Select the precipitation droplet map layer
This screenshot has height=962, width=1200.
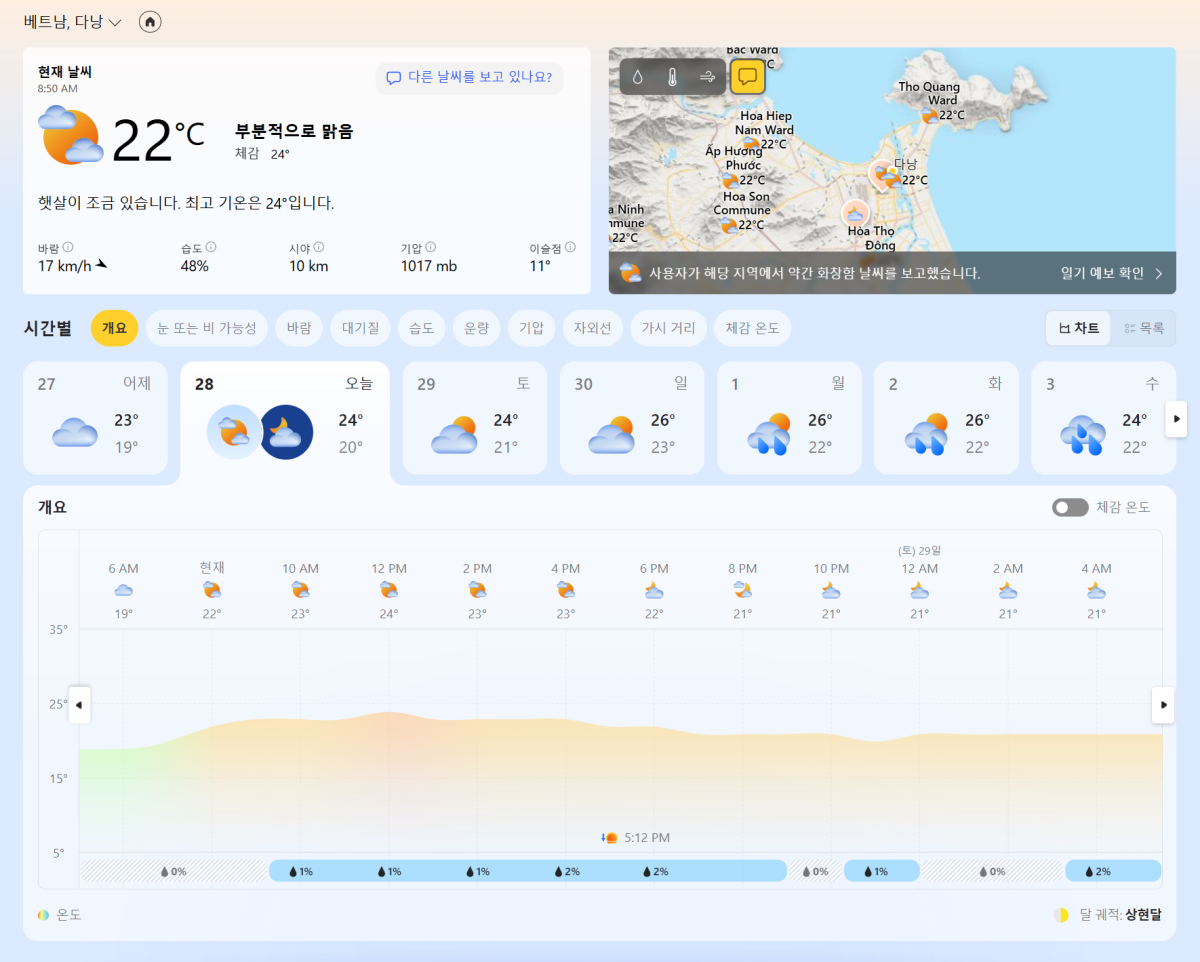click(638, 77)
